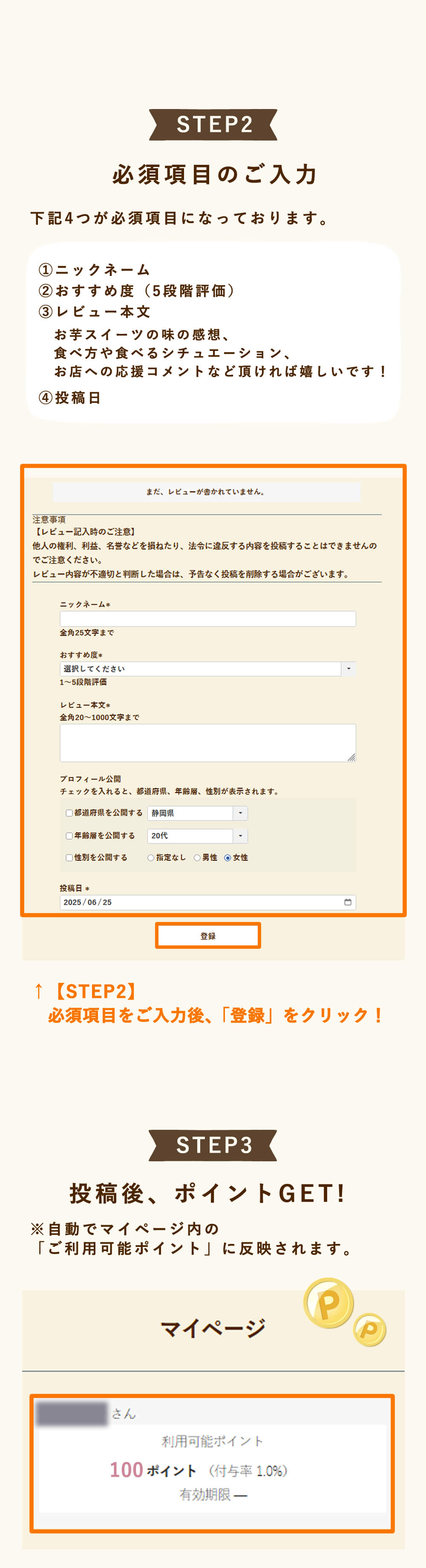426x1568 pixels.
Task: Open the おすすめ度 rating dropdown
Action: 207,668
